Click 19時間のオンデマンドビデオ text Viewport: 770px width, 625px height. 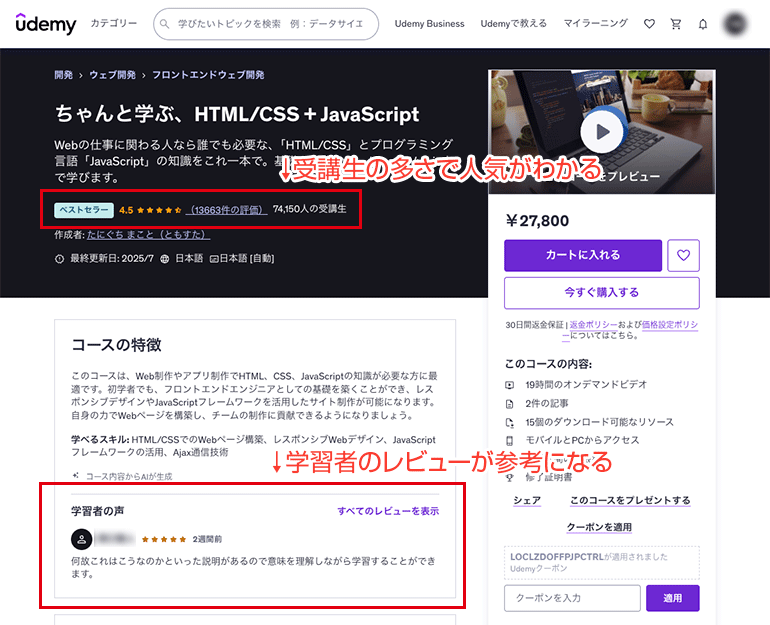(586, 384)
